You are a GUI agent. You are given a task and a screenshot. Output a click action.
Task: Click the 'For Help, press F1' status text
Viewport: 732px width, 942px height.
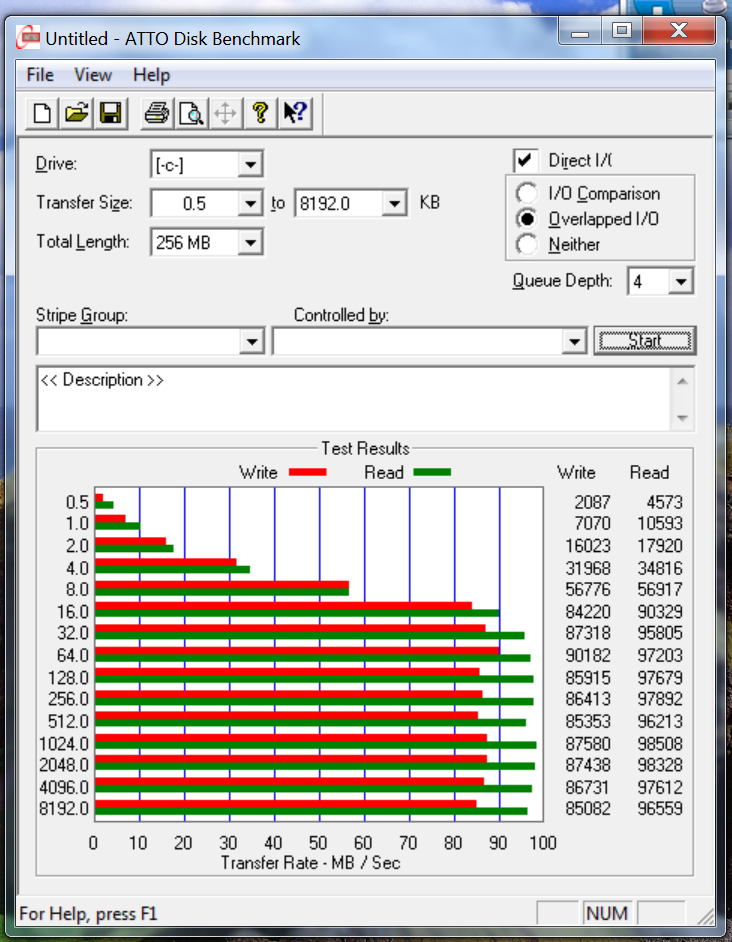tap(88, 914)
